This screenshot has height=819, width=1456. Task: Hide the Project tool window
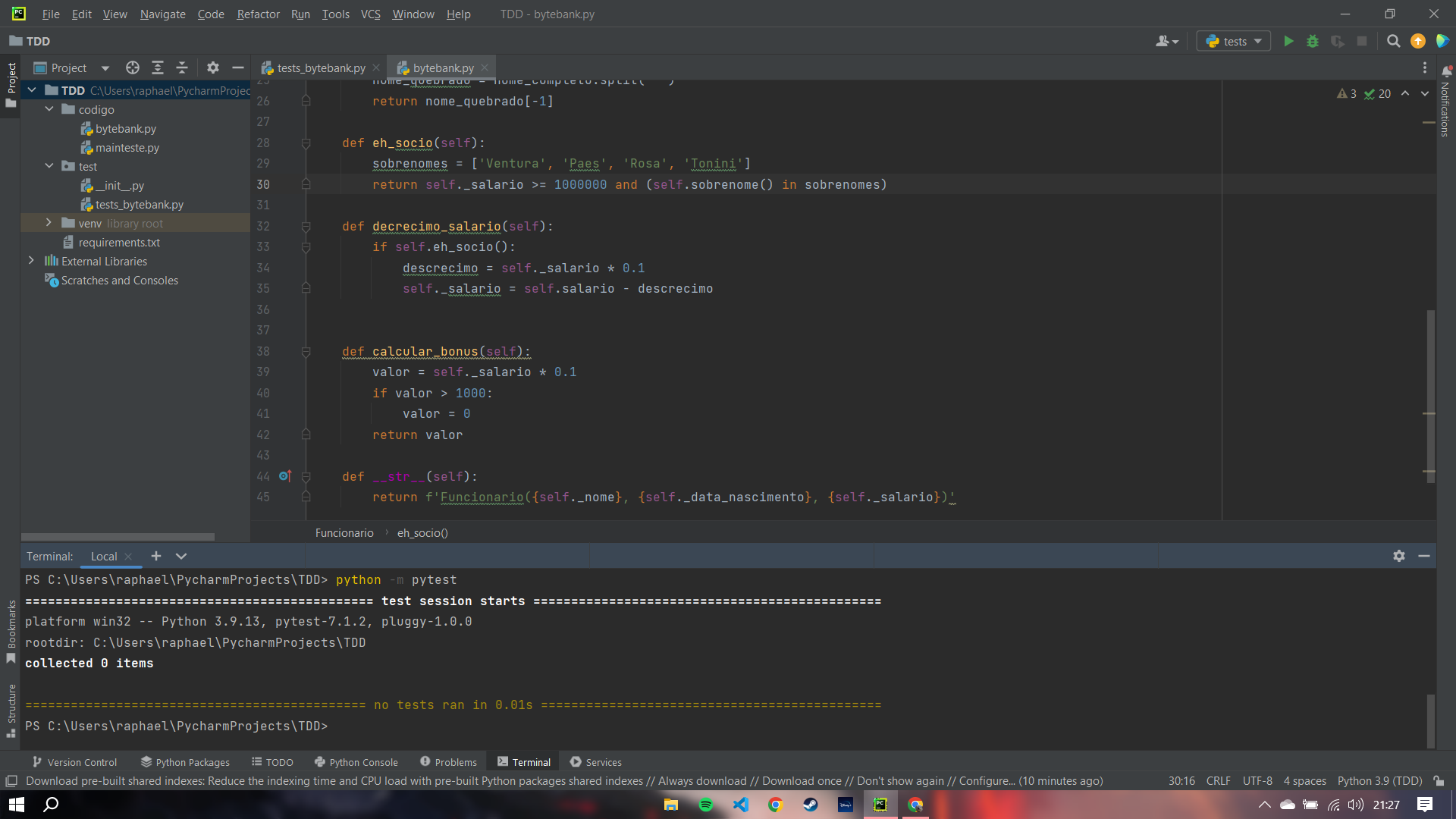(x=237, y=67)
